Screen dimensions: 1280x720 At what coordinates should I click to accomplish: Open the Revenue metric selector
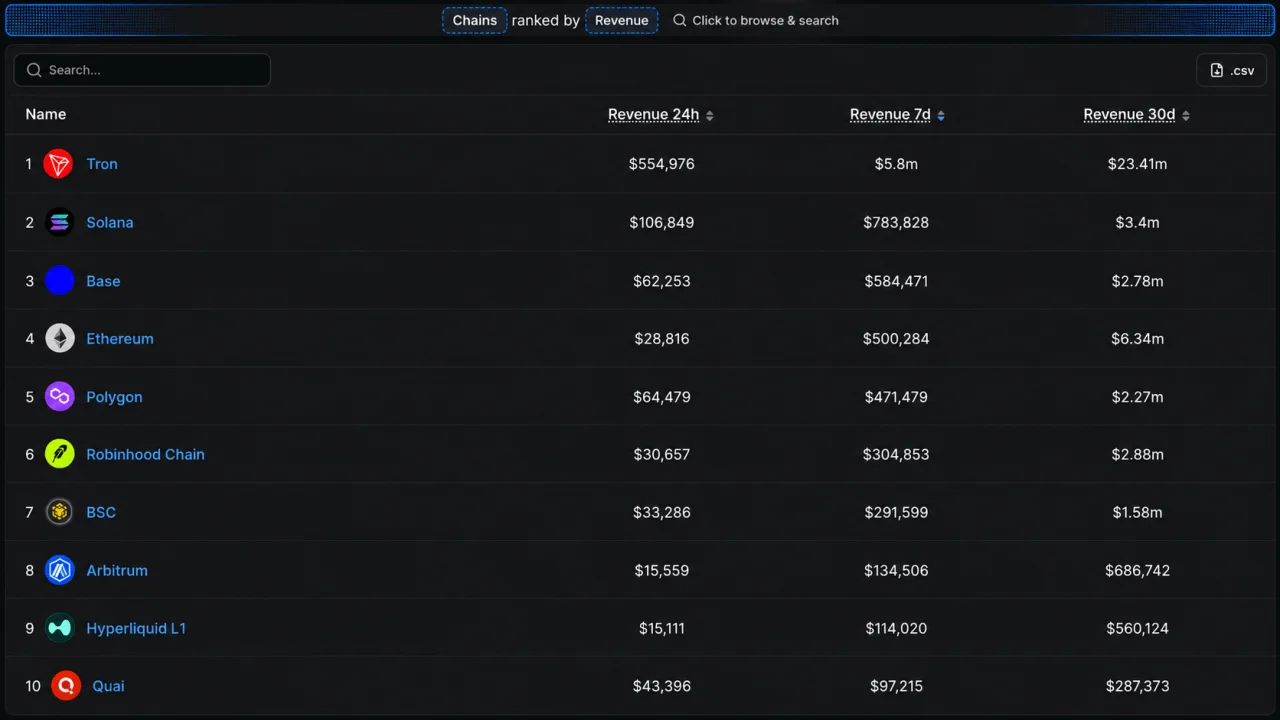(x=622, y=20)
